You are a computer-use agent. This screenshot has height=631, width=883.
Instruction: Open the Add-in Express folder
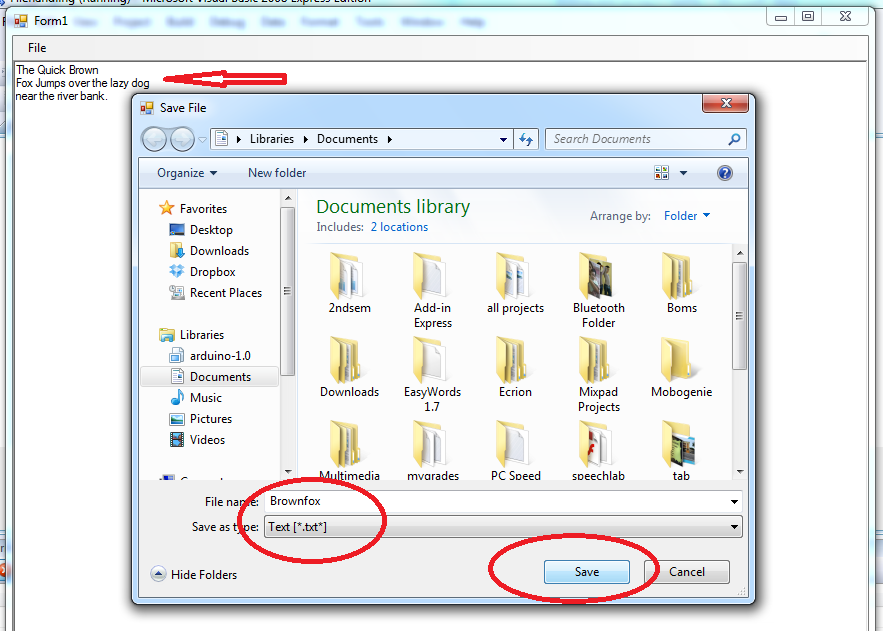point(432,290)
